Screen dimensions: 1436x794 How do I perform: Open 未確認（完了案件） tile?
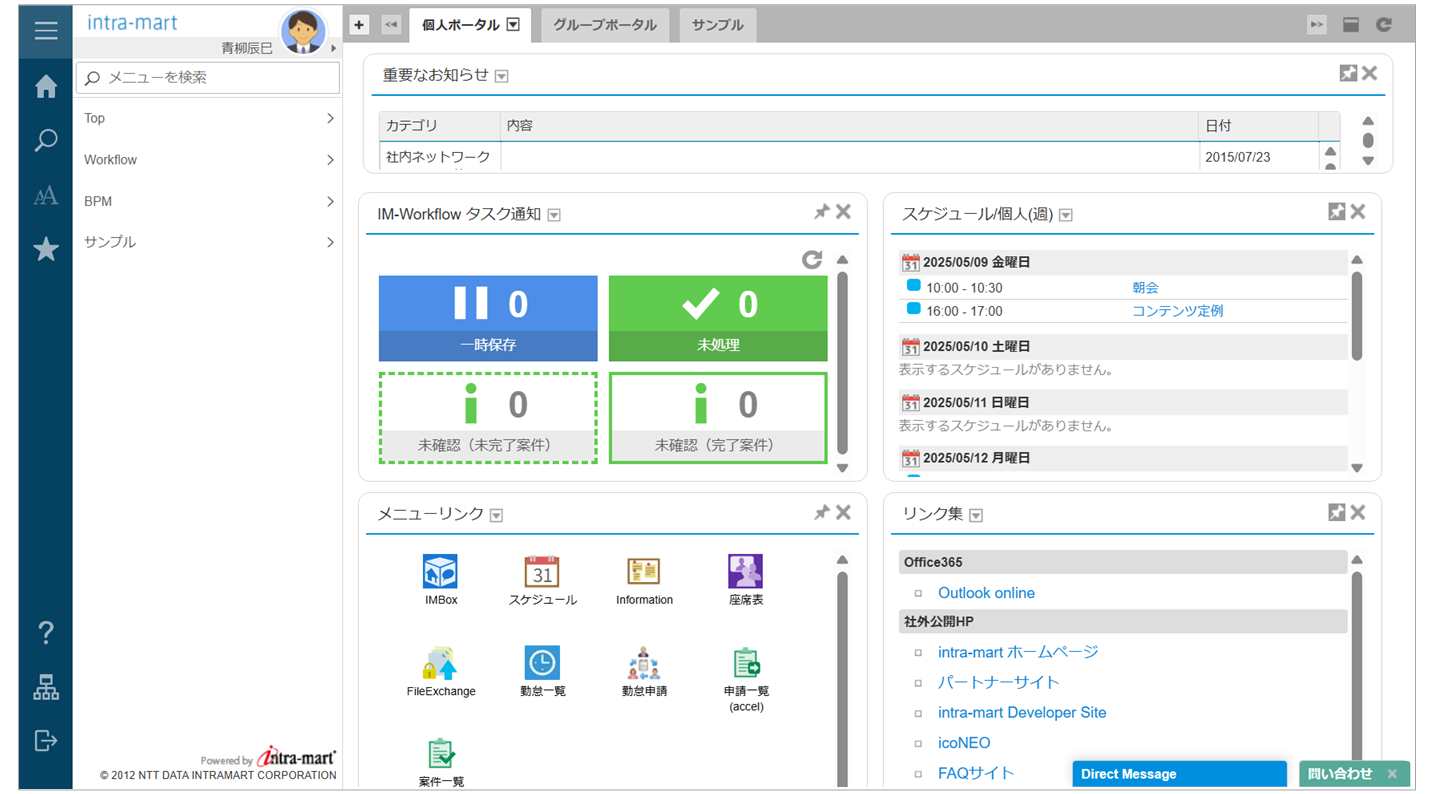point(718,418)
